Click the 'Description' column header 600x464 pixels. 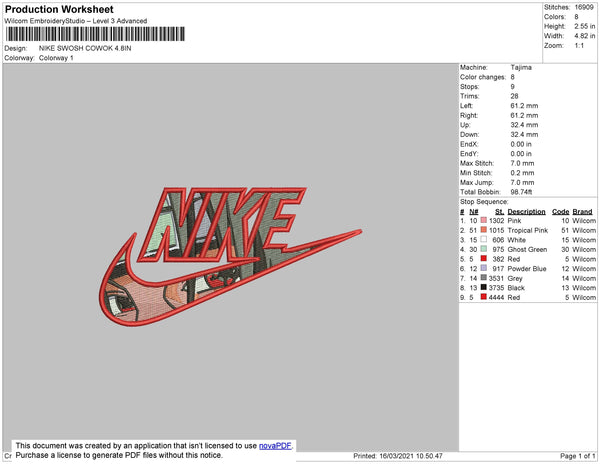pos(526,212)
